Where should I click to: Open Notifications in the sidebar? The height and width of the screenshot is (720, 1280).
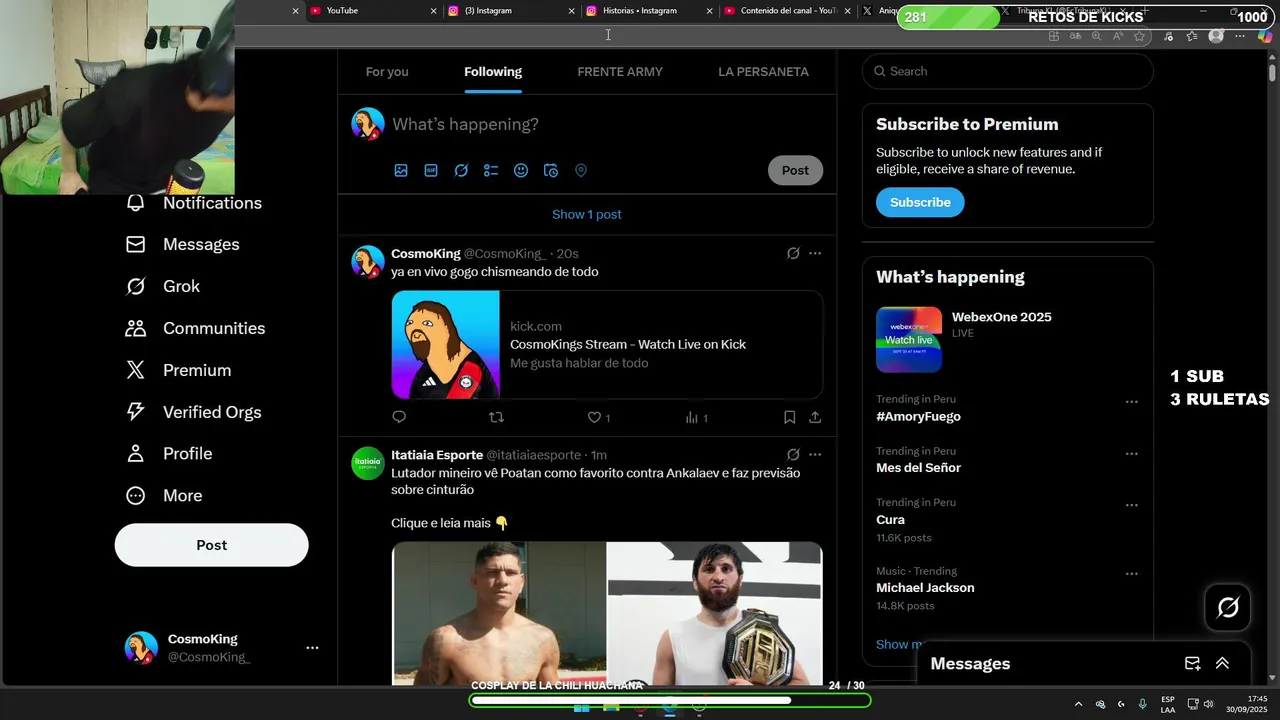coord(194,203)
